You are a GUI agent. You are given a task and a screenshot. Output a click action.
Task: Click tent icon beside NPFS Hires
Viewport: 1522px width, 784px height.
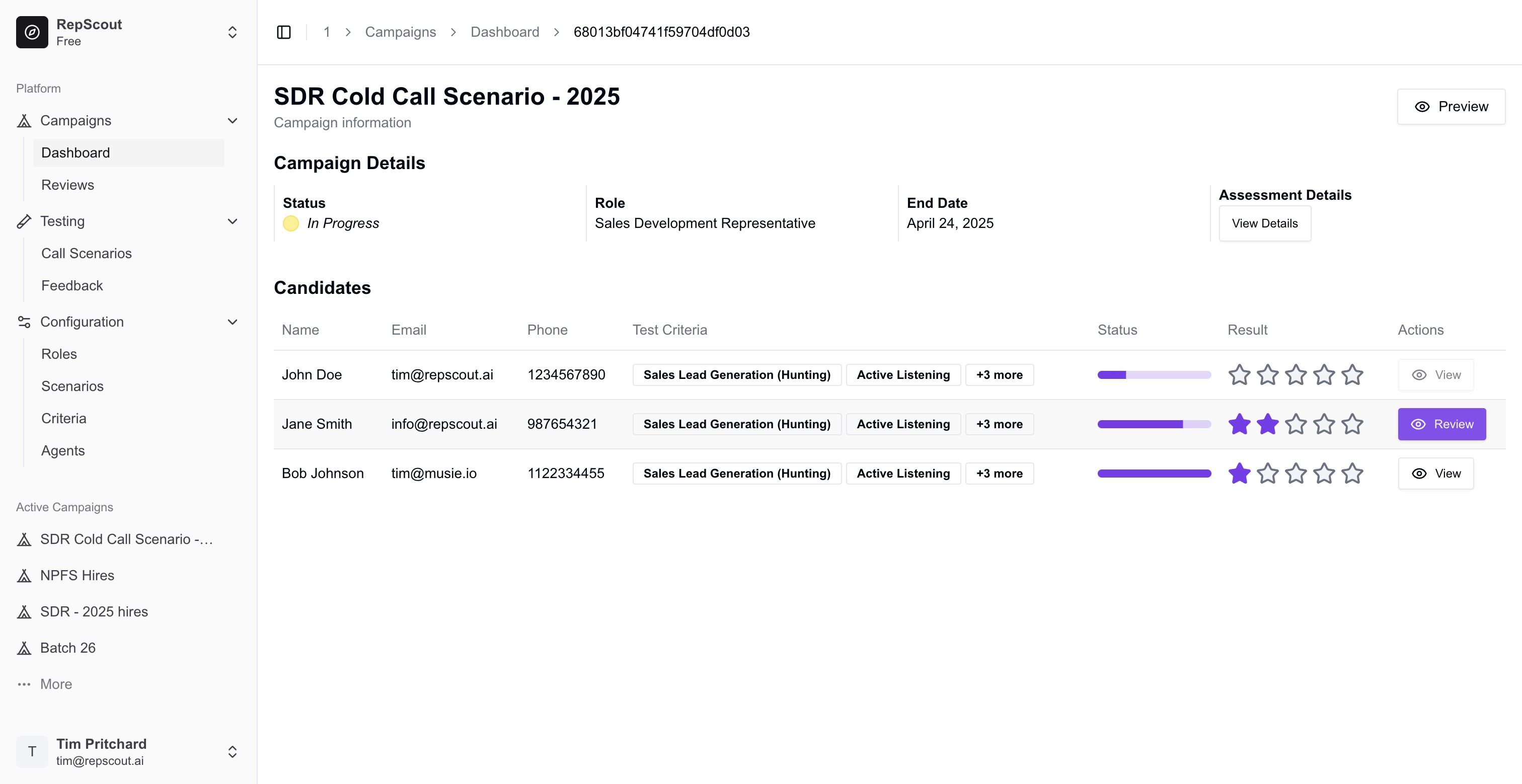24,576
